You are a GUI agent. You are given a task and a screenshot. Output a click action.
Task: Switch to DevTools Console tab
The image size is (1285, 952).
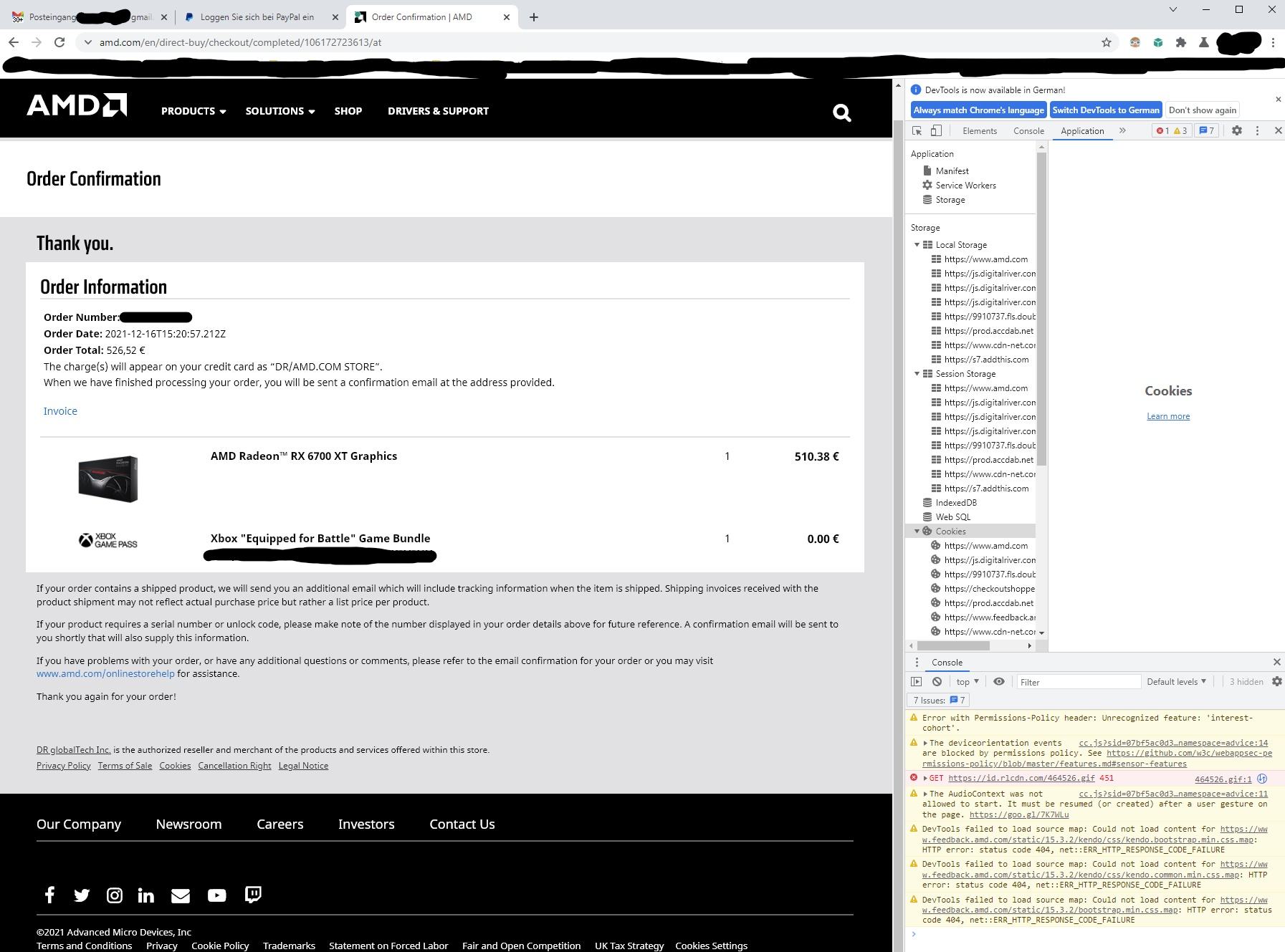pyautogui.click(x=1028, y=130)
